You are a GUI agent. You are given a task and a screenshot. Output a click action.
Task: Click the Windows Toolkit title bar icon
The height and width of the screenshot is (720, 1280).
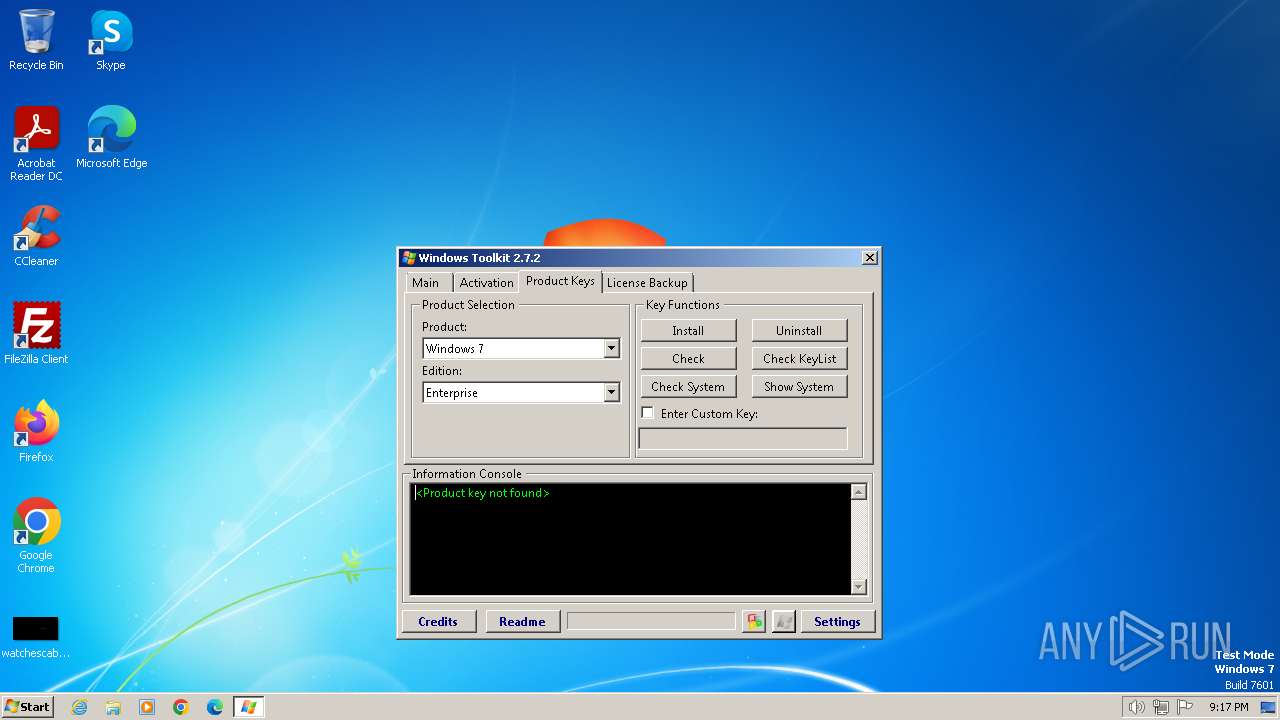409,258
